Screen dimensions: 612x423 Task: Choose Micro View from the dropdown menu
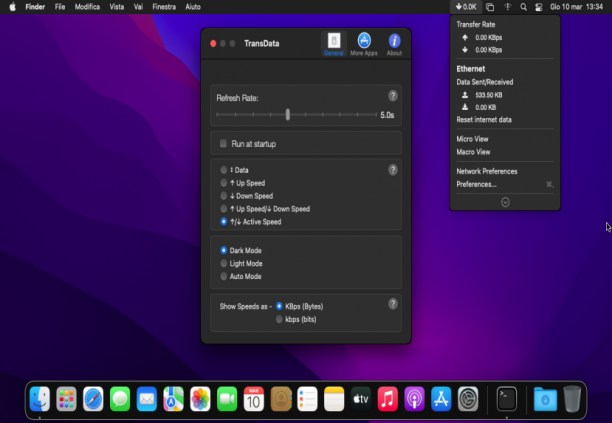[472, 139]
